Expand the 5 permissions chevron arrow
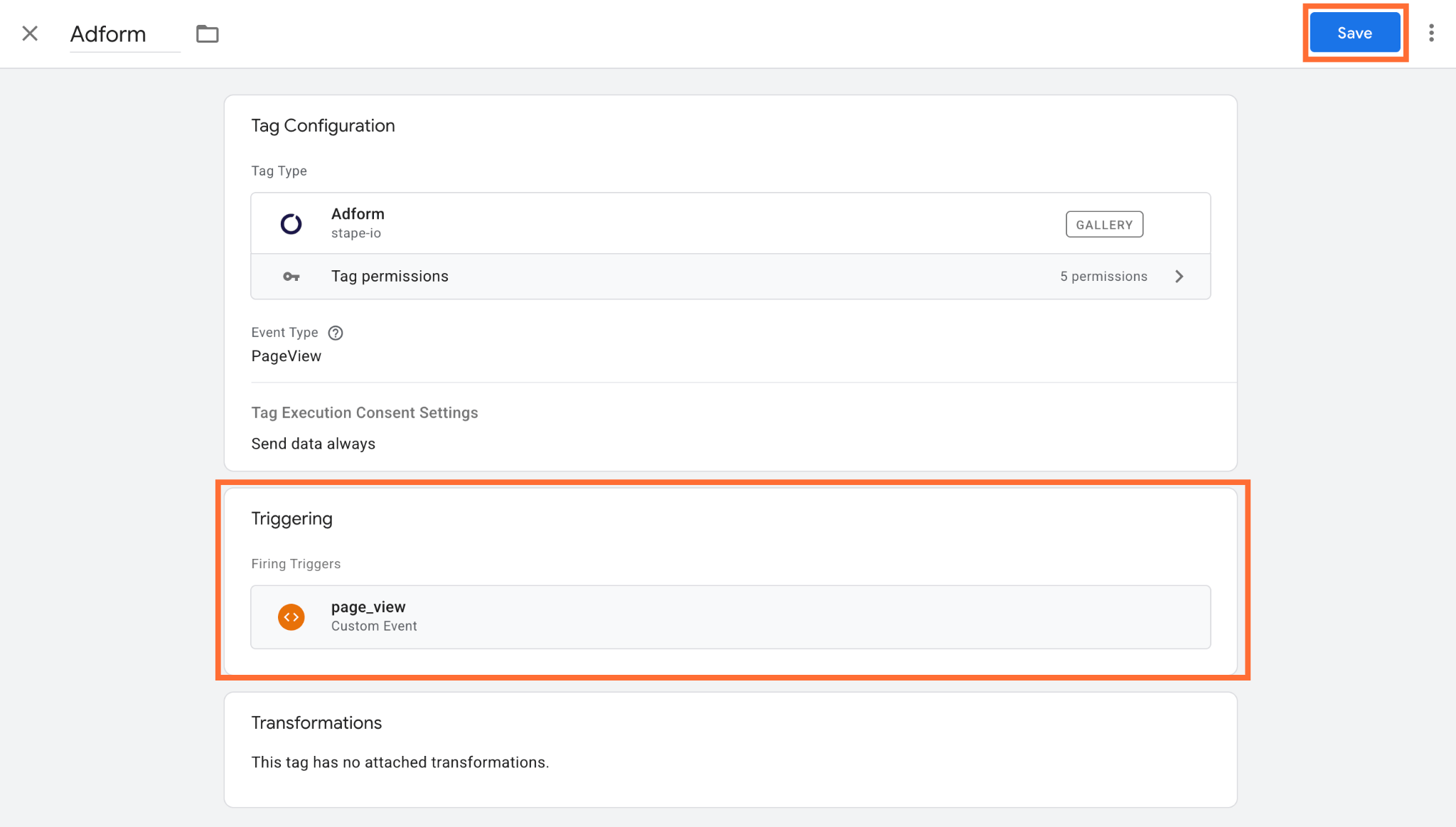1456x827 pixels. tap(1179, 277)
